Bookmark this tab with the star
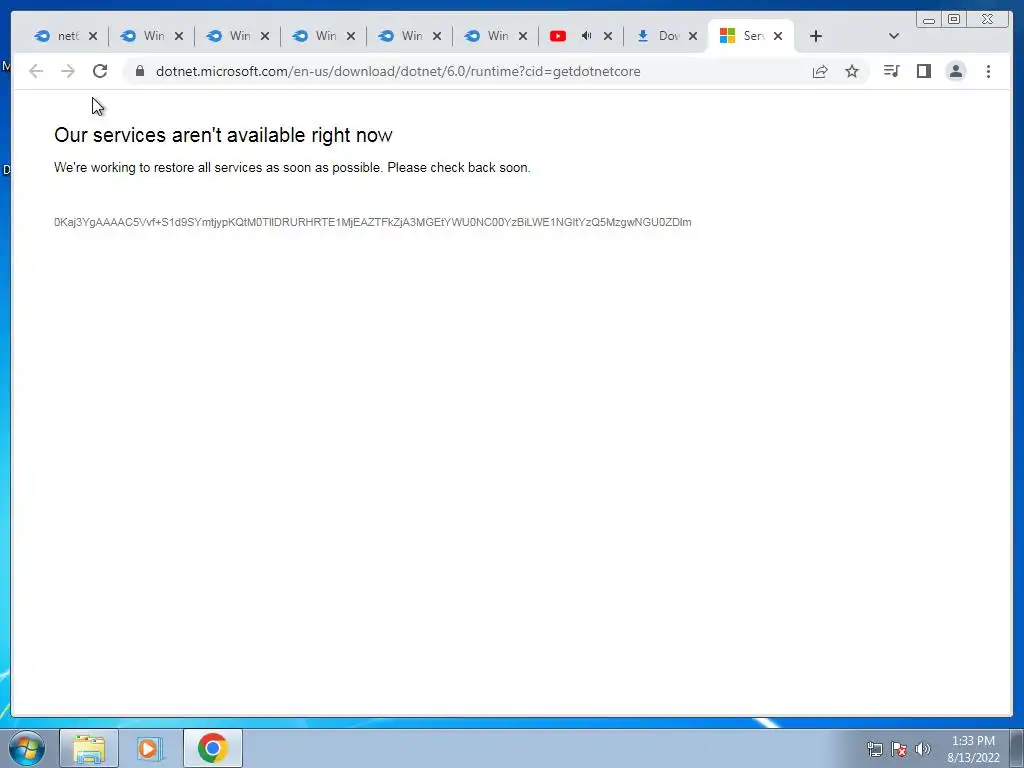Image resolution: width=1024 pixels, height=768 pixels. (x=852, y=71)
